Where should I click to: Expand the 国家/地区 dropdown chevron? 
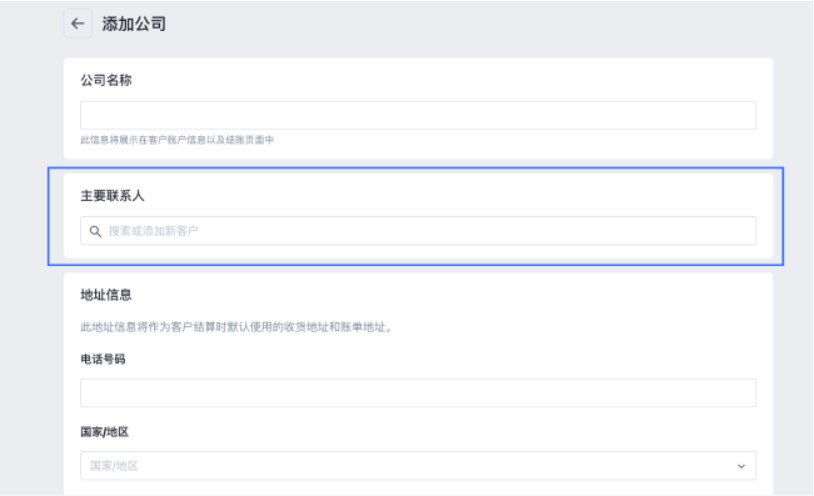pos(740,466)
